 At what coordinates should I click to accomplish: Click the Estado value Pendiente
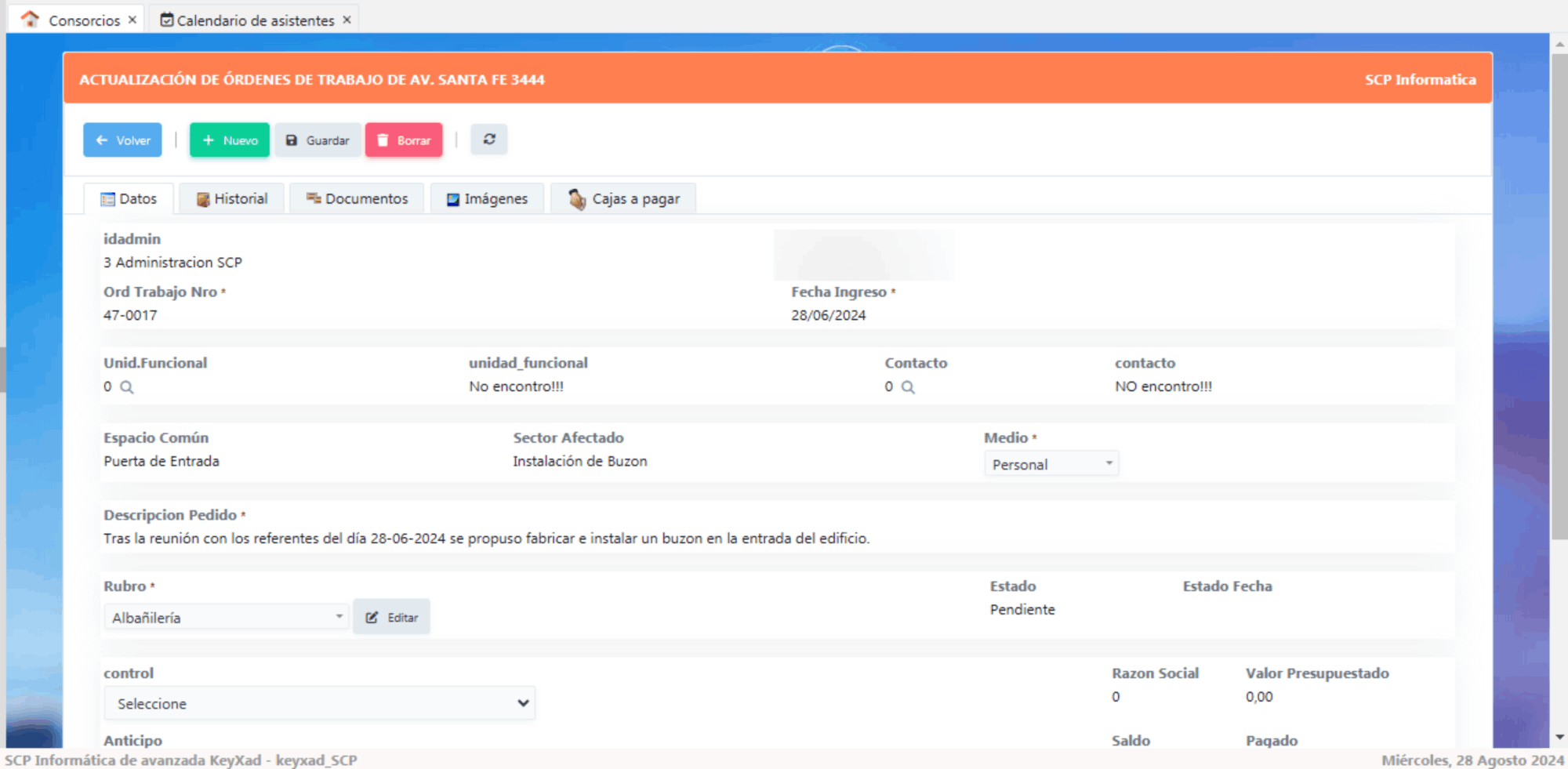point(1022,609)
